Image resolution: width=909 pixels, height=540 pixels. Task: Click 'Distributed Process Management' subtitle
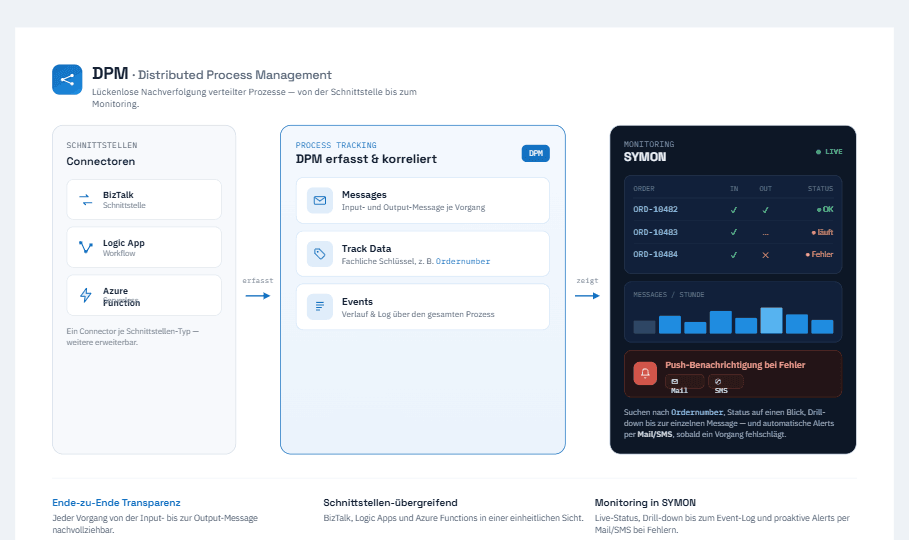[x=235, y=75]
